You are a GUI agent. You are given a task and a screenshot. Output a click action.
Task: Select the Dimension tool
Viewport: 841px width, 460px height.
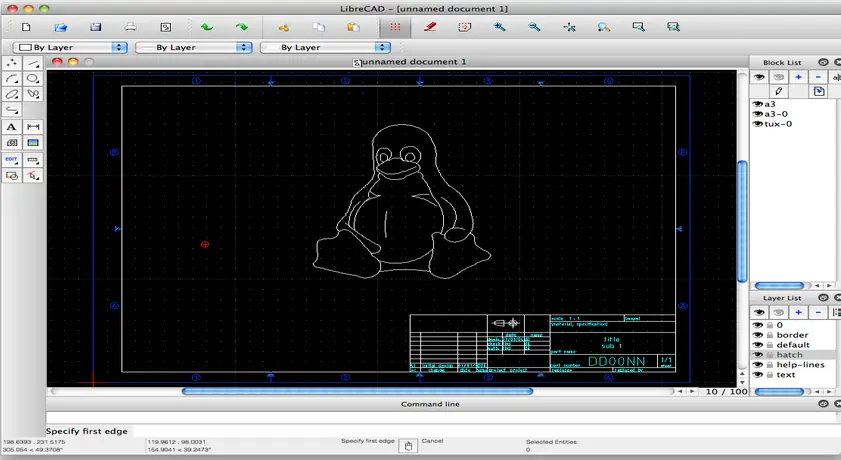click(33, 127)
